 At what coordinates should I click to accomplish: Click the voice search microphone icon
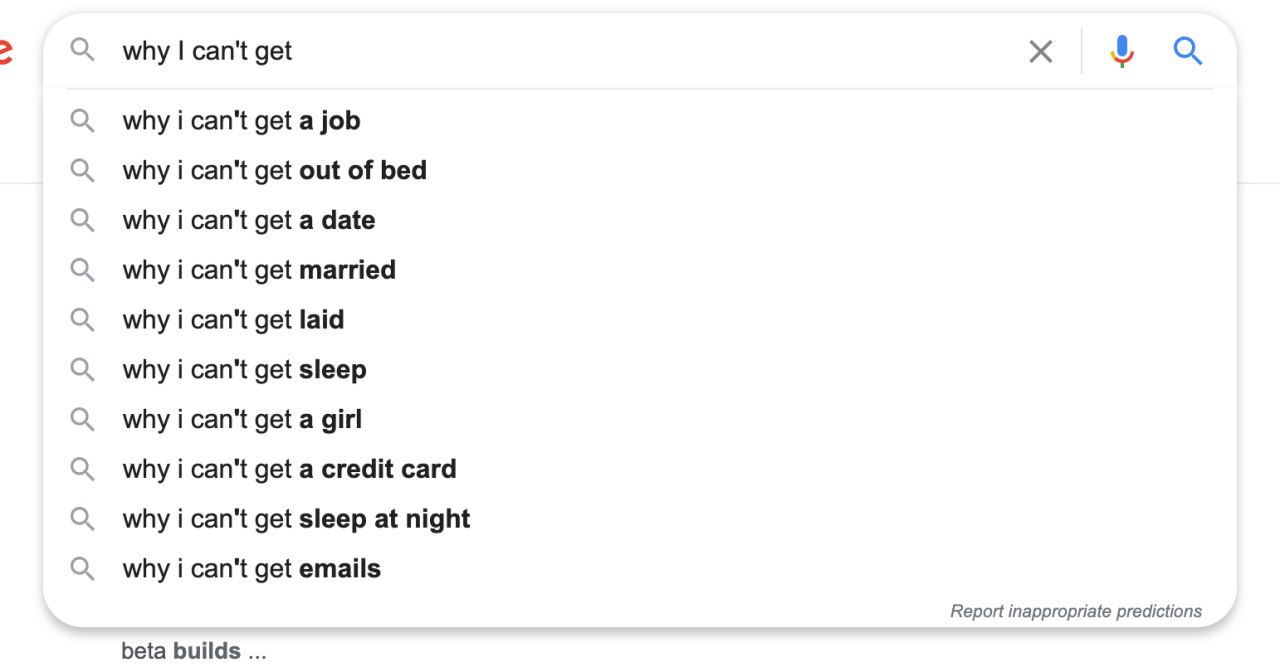[x=1122, y=51]
